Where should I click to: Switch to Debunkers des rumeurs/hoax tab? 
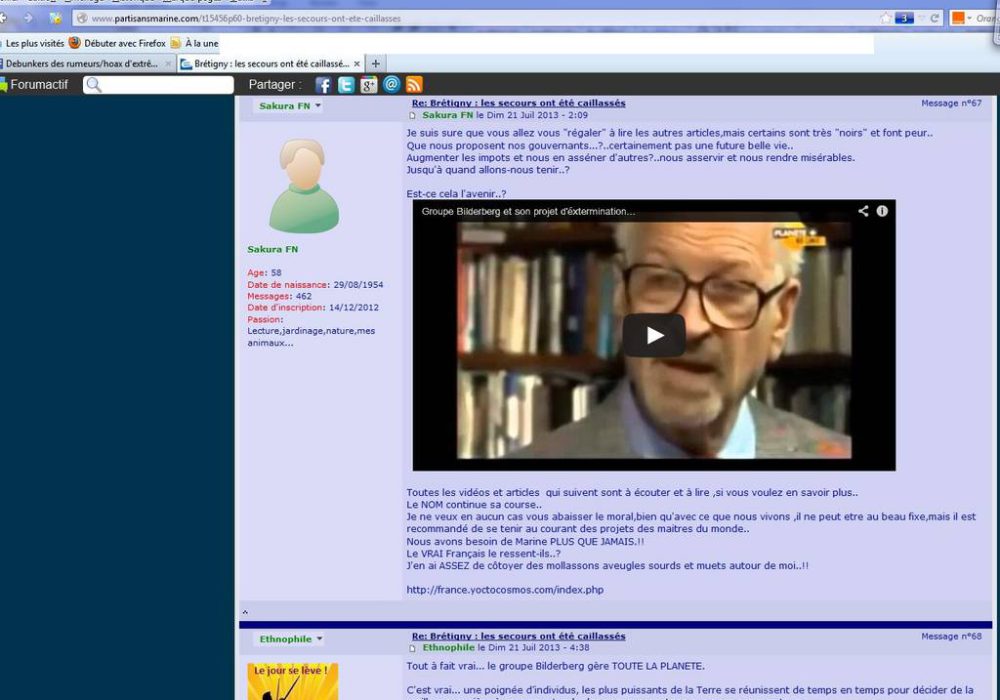(82, 64)
